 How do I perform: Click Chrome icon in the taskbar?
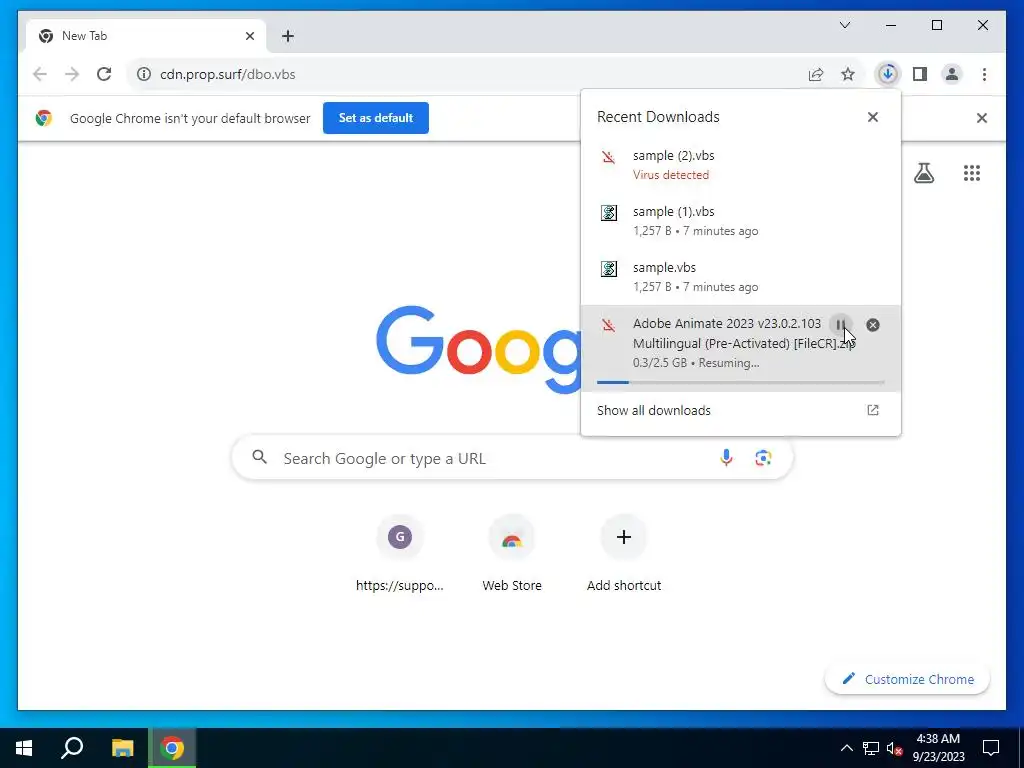click(172, 748)
